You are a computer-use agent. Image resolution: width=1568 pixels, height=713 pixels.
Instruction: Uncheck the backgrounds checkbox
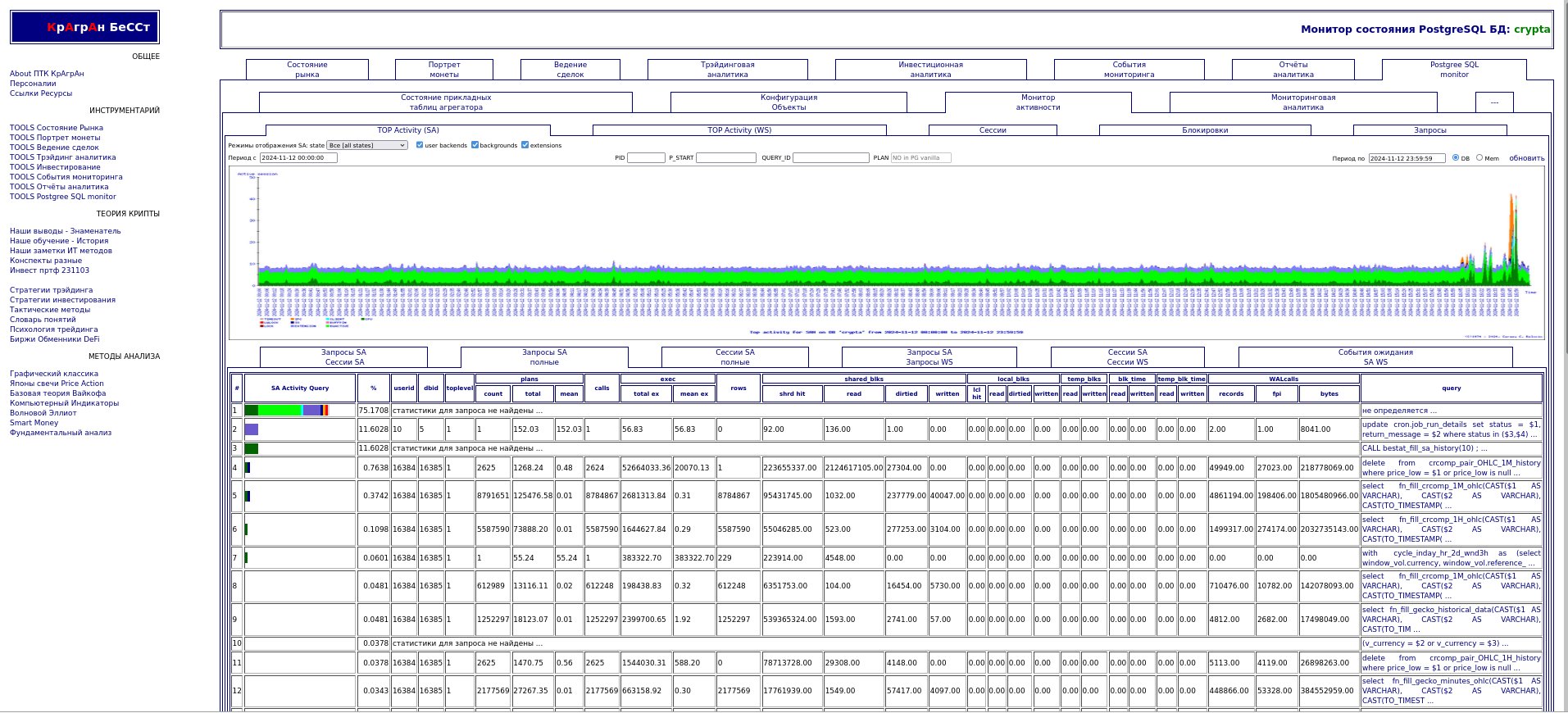pyautogui.click(x=475, y=145)
